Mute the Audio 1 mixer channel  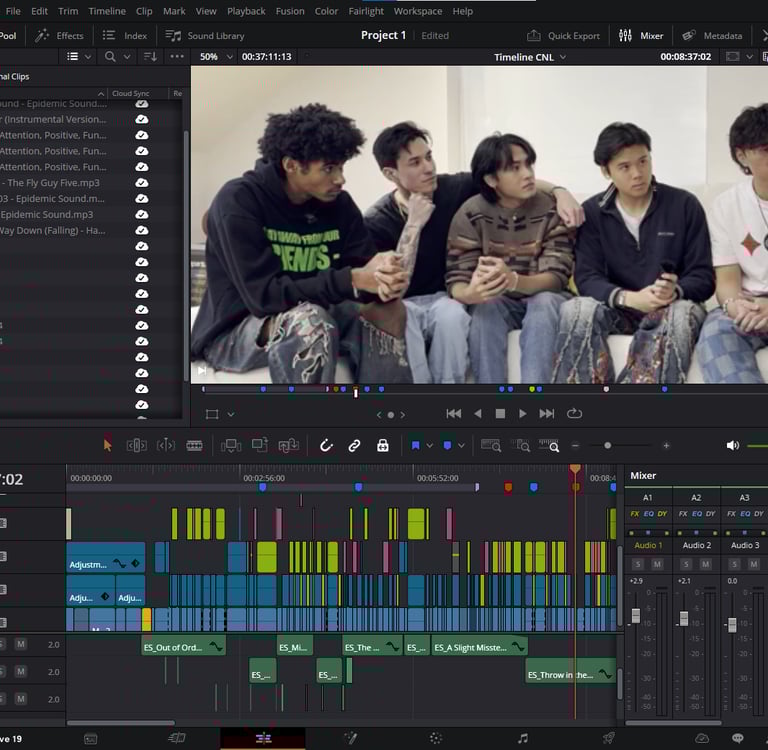(x=657, y=564)
